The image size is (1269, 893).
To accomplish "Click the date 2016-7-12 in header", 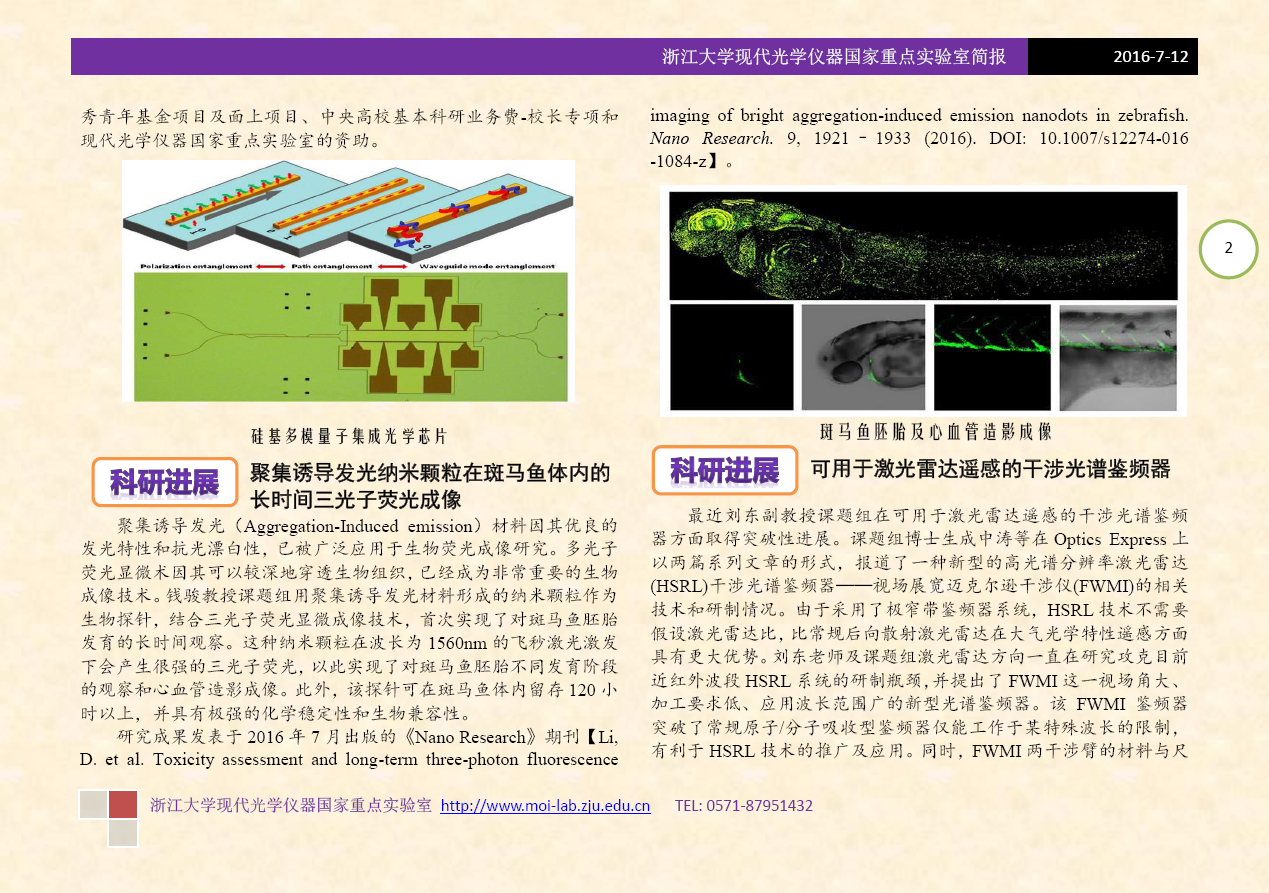I will (x=1151, y=57).
